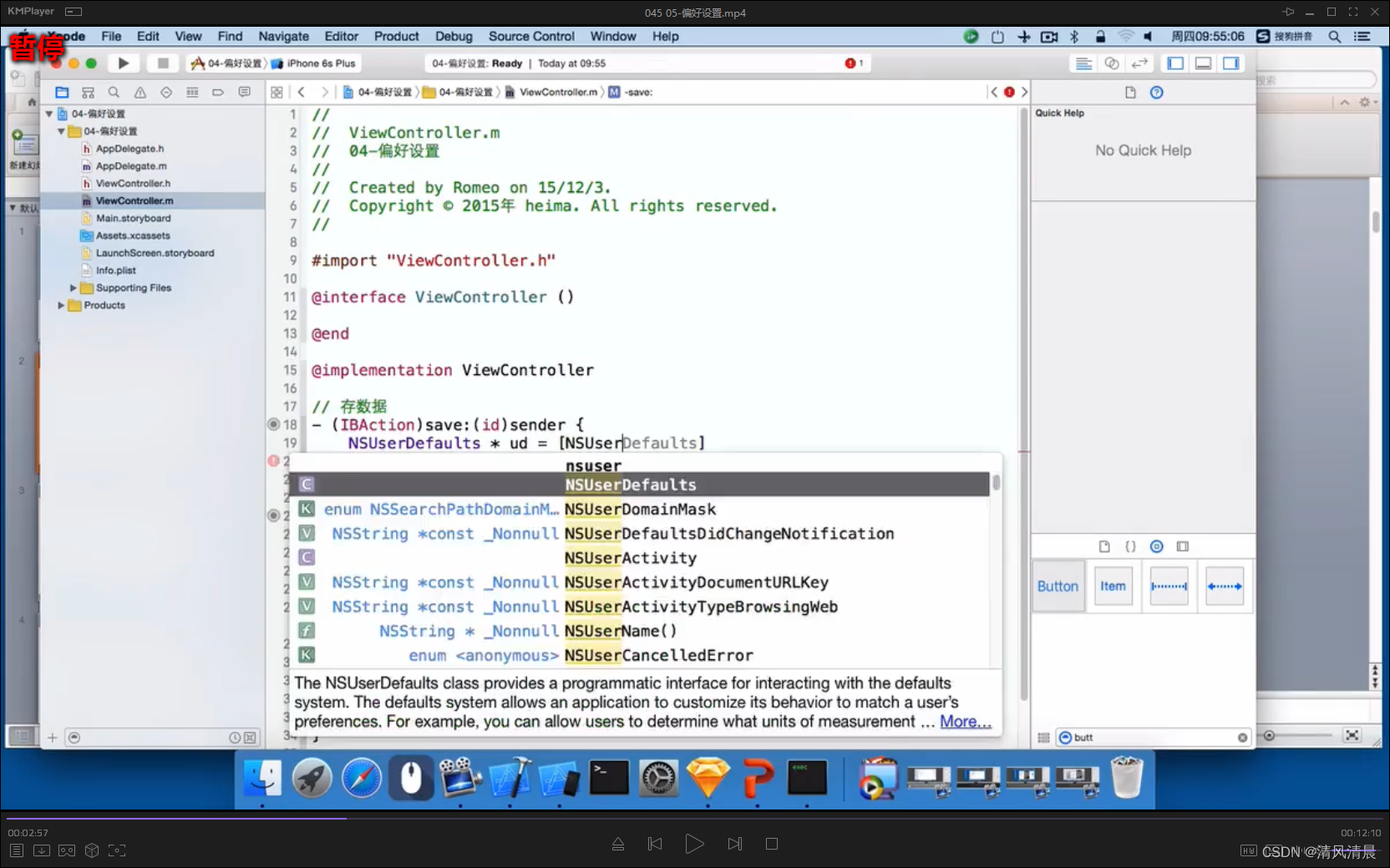Open the Product menu

pyautogui.click(x=396, y=37)
